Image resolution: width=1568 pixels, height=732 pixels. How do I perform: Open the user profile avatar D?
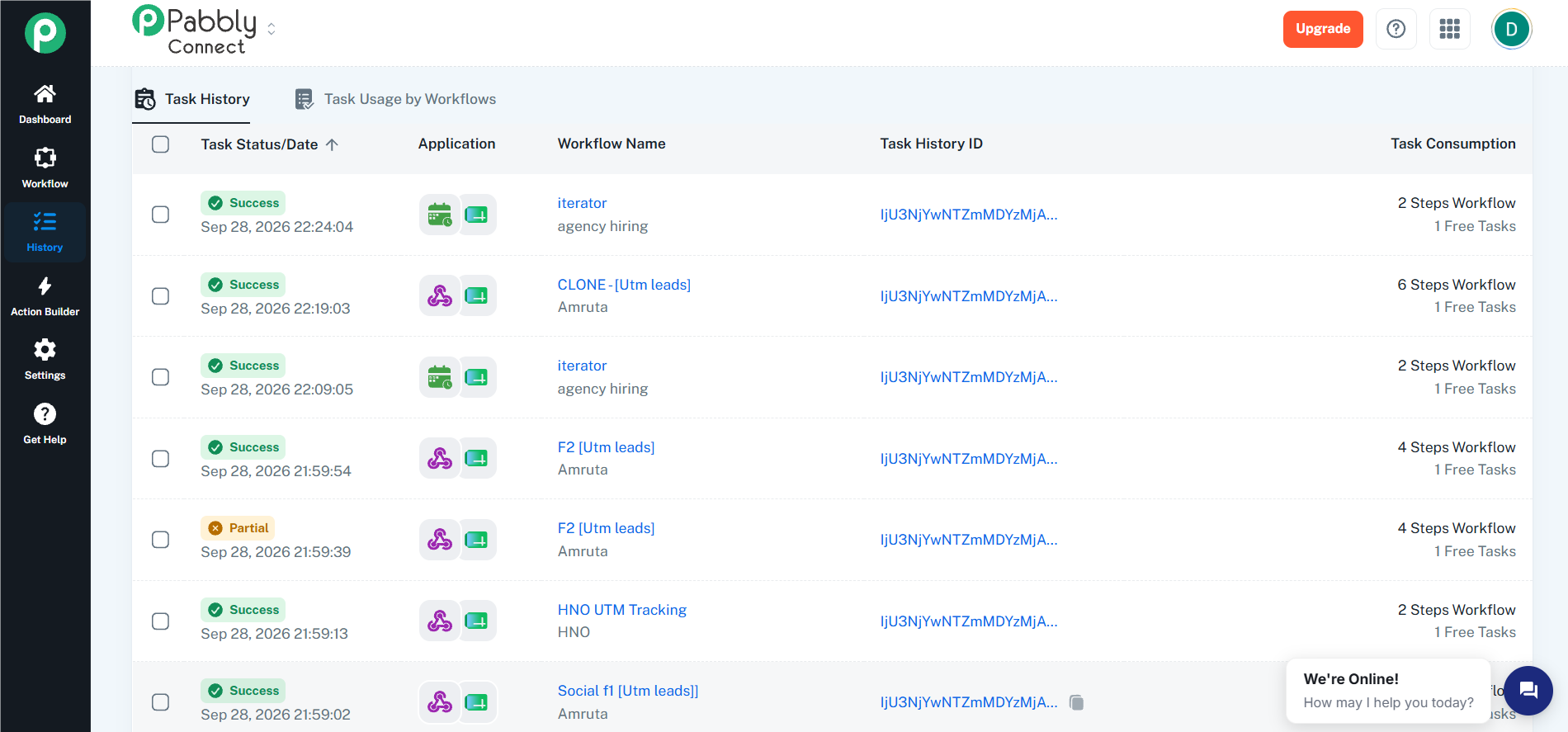point(1511,30)
